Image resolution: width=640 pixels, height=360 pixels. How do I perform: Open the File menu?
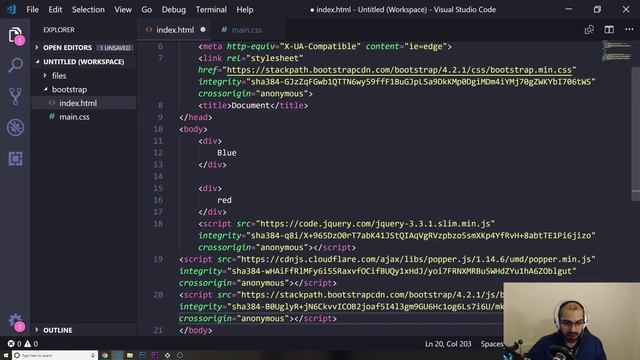(32, 9)
